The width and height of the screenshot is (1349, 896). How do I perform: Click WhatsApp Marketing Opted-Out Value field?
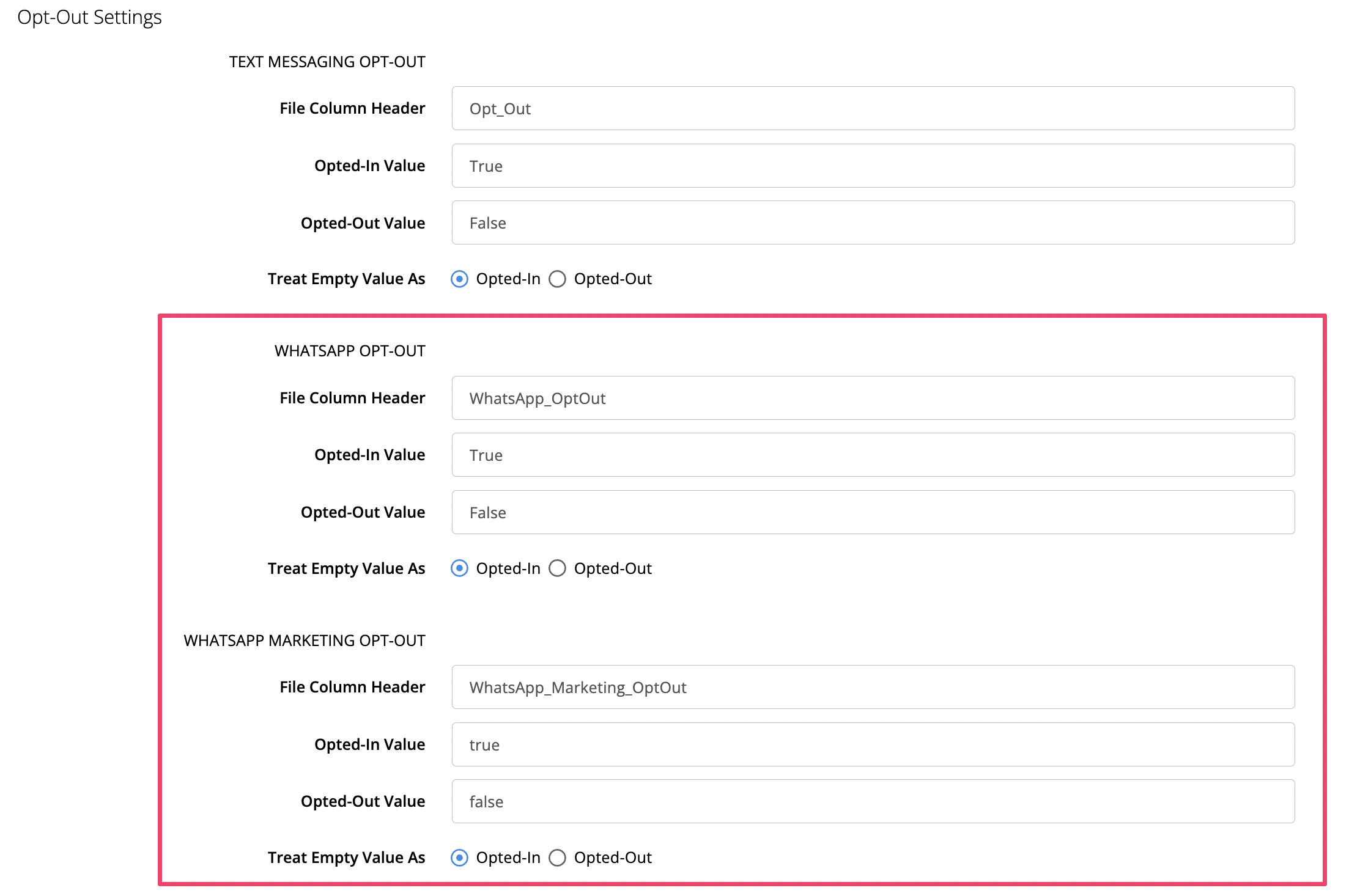[873, 801]
